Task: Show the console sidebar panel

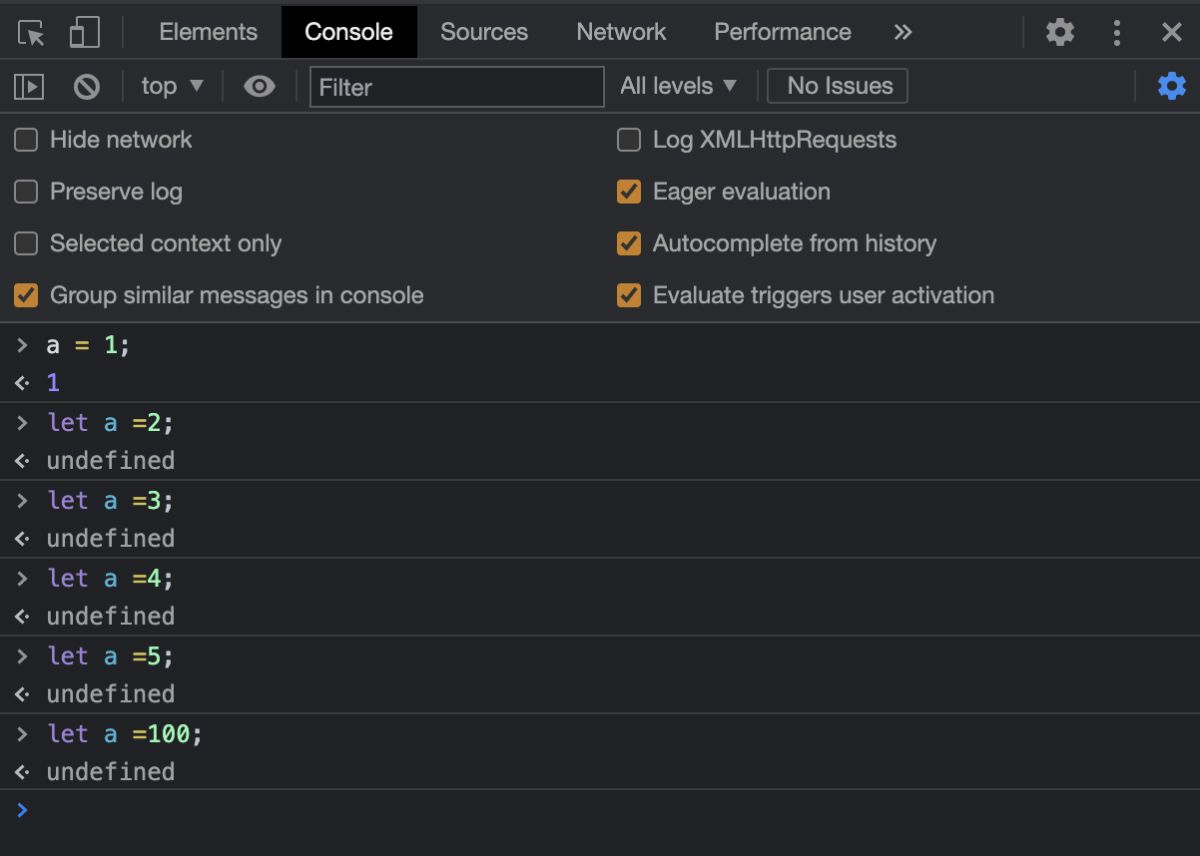Action: pyautogui.click(x=29, y=87)
